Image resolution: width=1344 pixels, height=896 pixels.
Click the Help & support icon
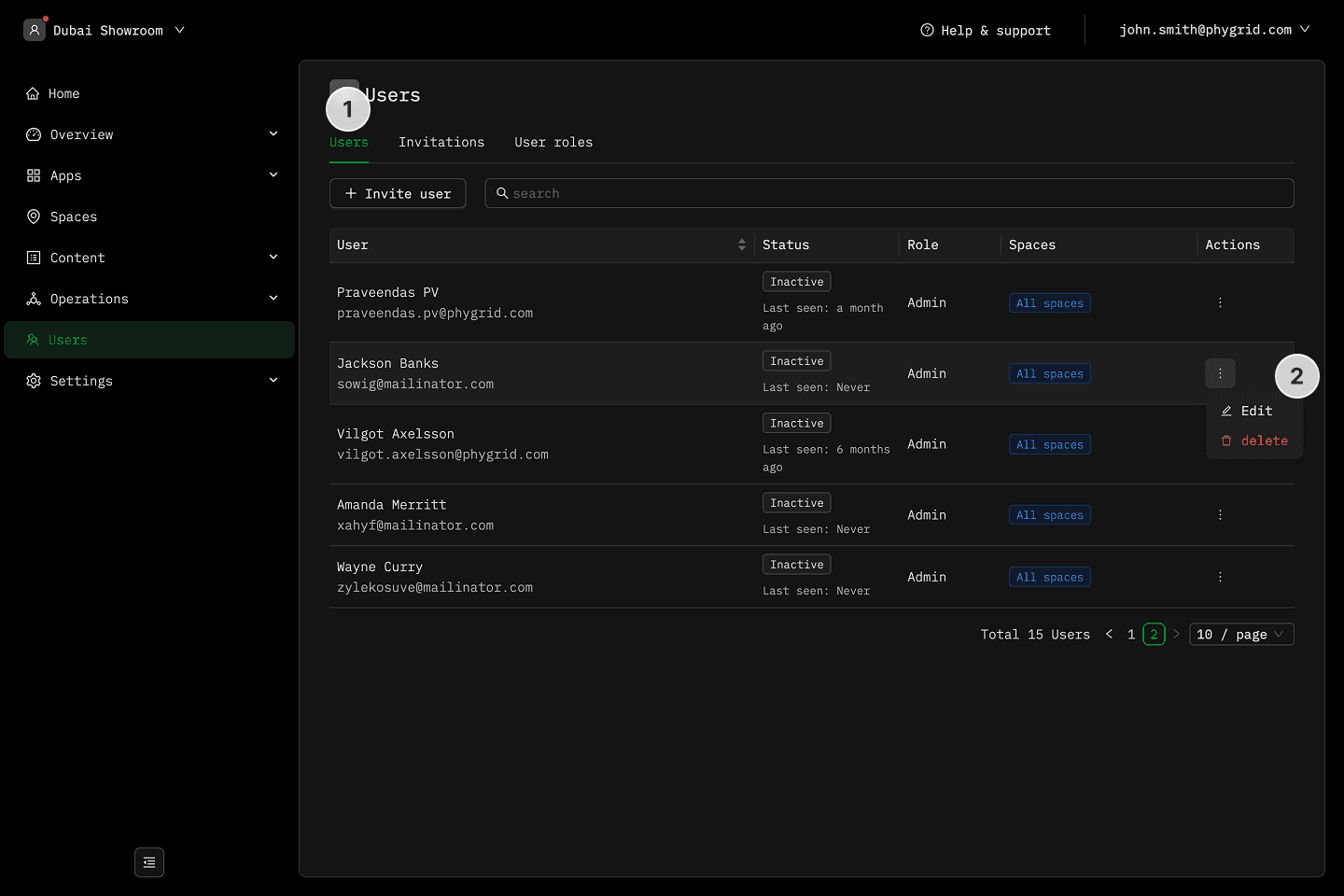pos(927,30)
